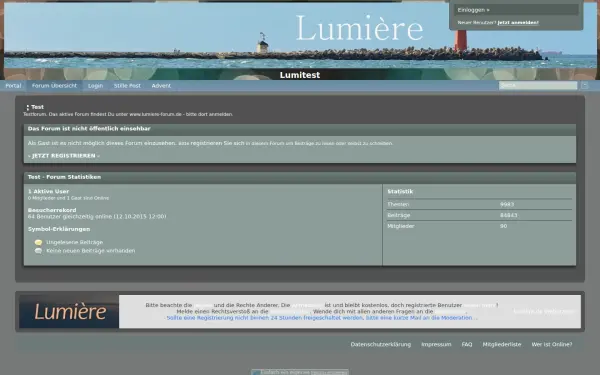Screen dimensions: 600x375
Task: Select the Advent navigation item
Action: coord(161,86)
